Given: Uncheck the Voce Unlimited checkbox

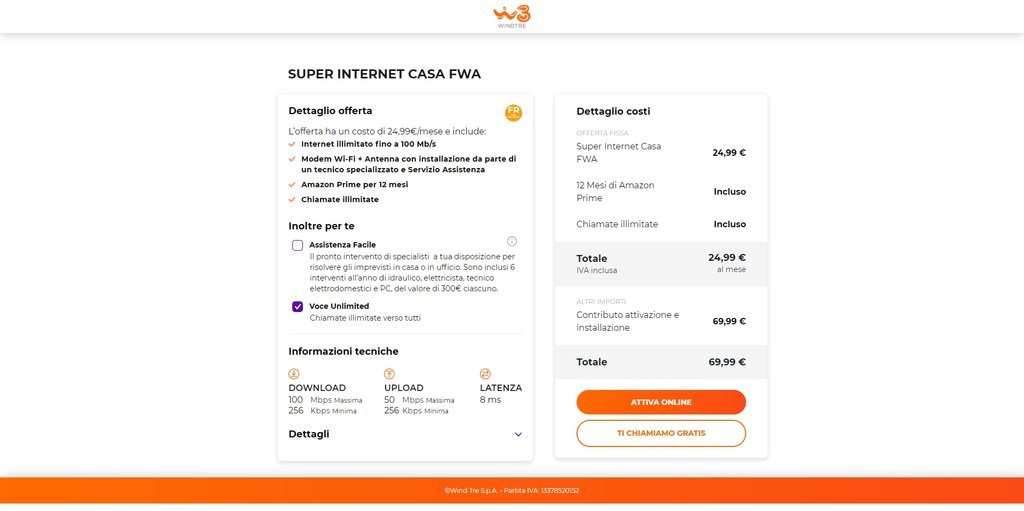Looking at the screenshot, I should [x=298, y=307].
